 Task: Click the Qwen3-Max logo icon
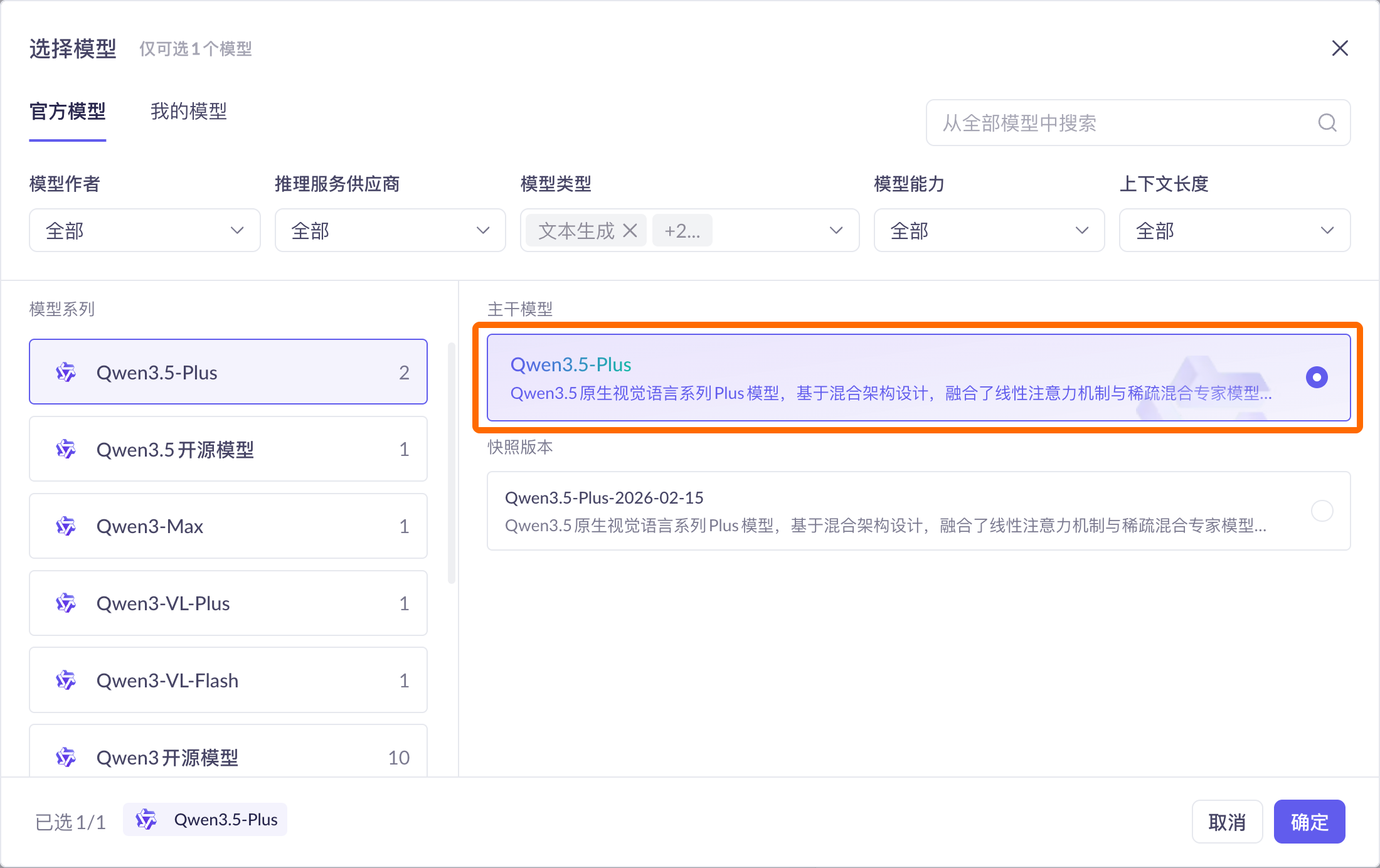tap(66, 526)
